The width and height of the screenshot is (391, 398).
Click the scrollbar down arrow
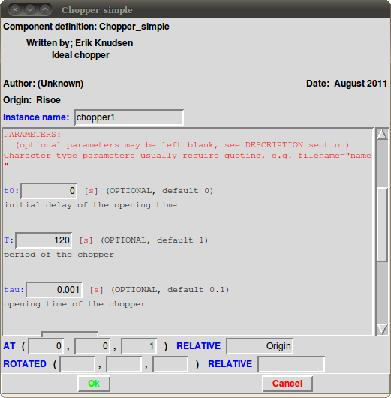(382, 329)
